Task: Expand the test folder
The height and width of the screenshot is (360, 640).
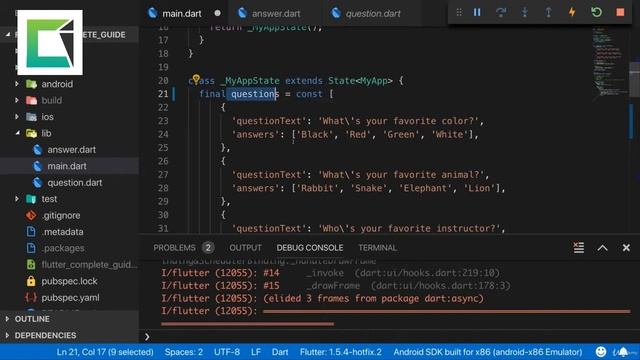Action: click(17, 199)
